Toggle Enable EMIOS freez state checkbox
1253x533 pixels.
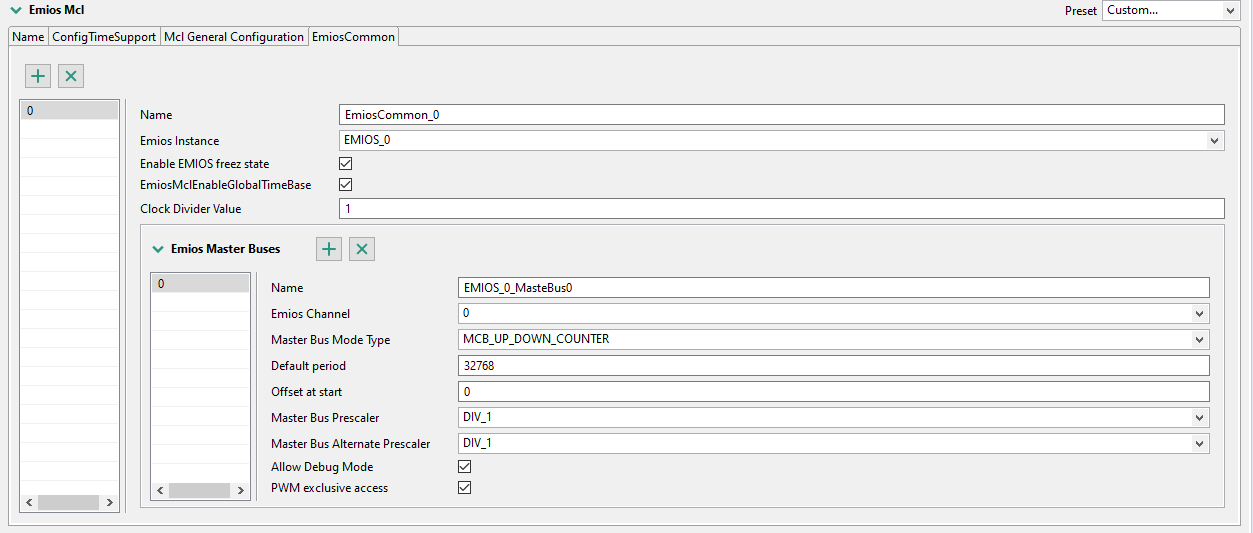click(346, 163)
